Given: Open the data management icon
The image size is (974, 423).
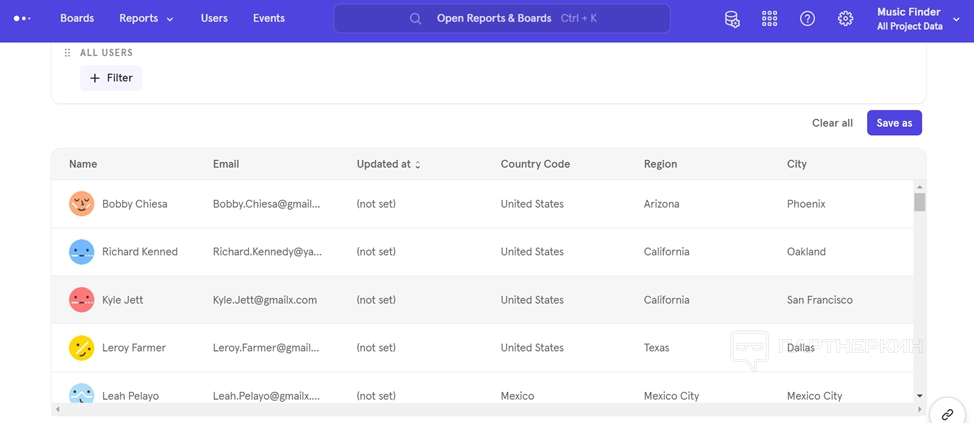Looking at the screenshot, I should [x=732, y=19].
